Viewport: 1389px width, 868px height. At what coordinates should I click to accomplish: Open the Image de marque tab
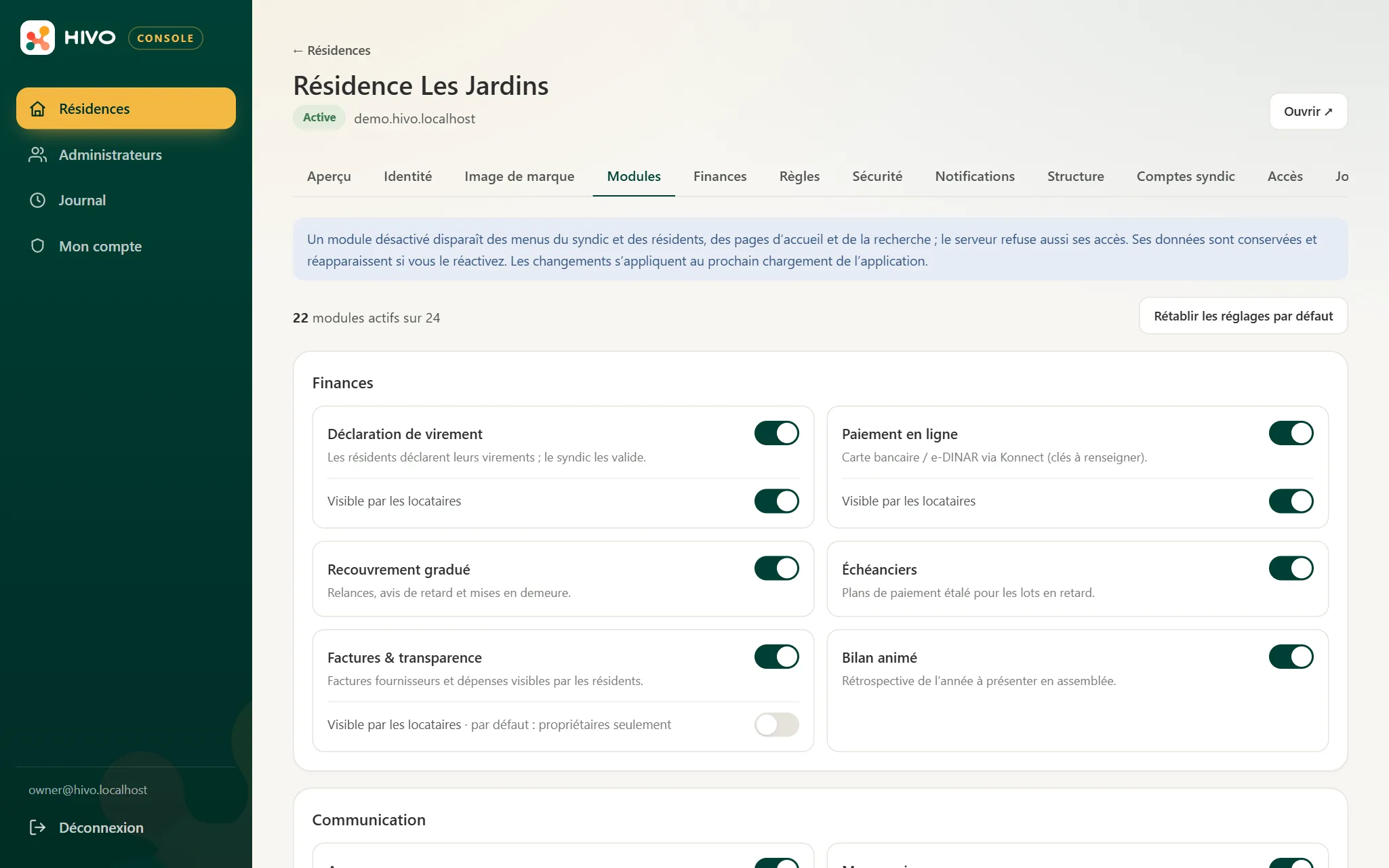coord(519,176)
